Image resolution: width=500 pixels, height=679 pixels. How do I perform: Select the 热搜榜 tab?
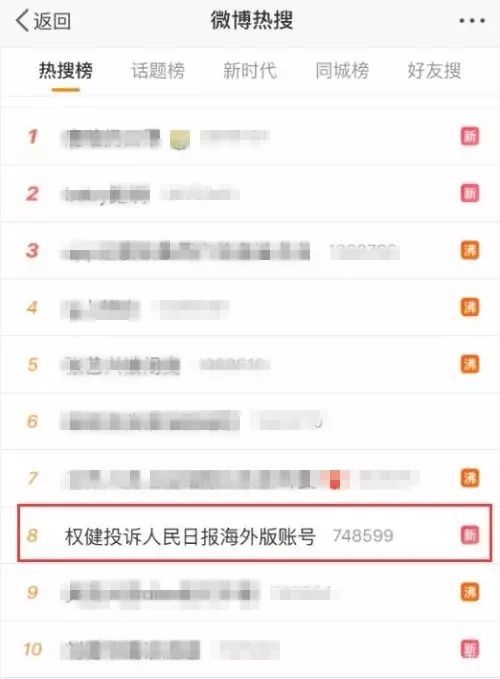pos(66,71)
